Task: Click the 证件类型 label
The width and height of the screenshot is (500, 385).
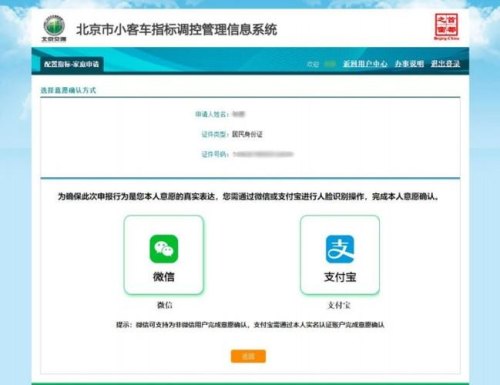Action: click(x=215, y=134)
